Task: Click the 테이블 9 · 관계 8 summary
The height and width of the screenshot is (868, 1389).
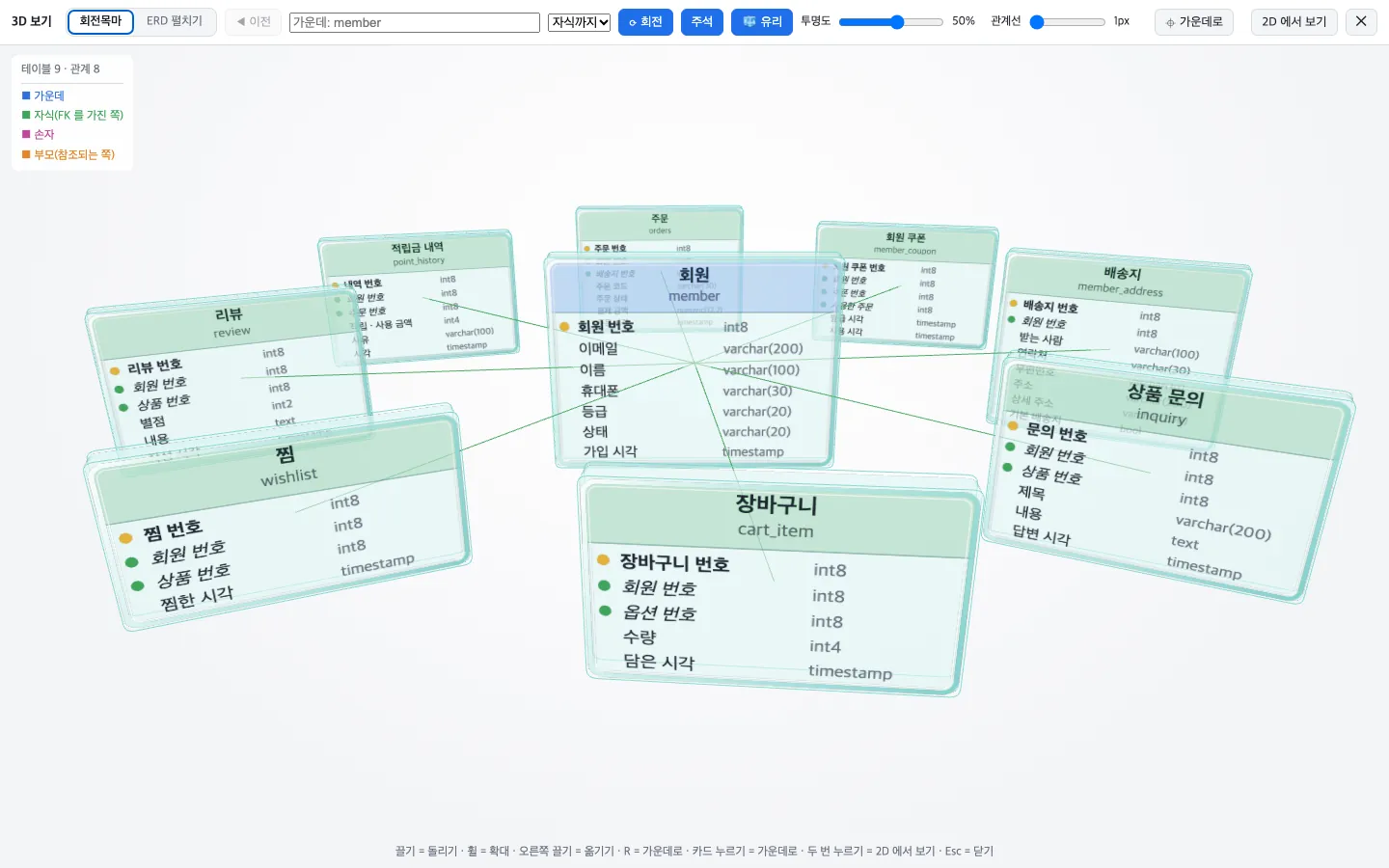Action: pos(61,69)
